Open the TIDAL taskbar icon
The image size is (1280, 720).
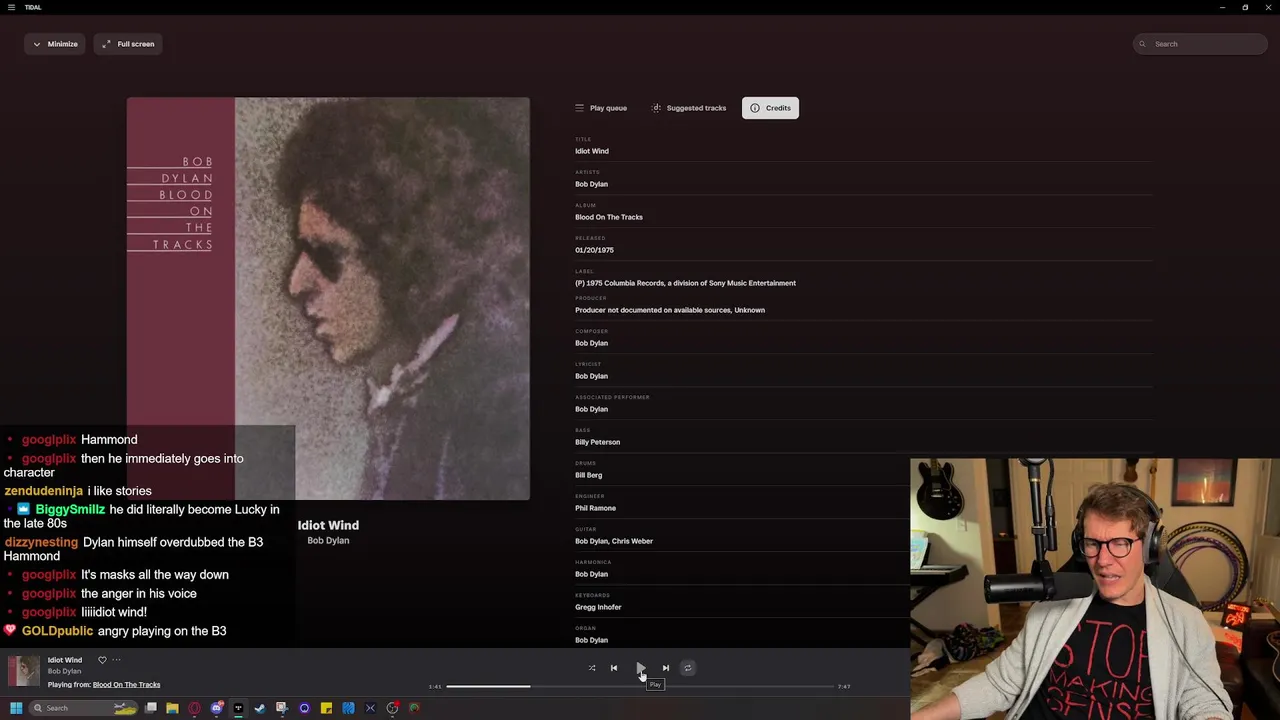tap(238, 708)
